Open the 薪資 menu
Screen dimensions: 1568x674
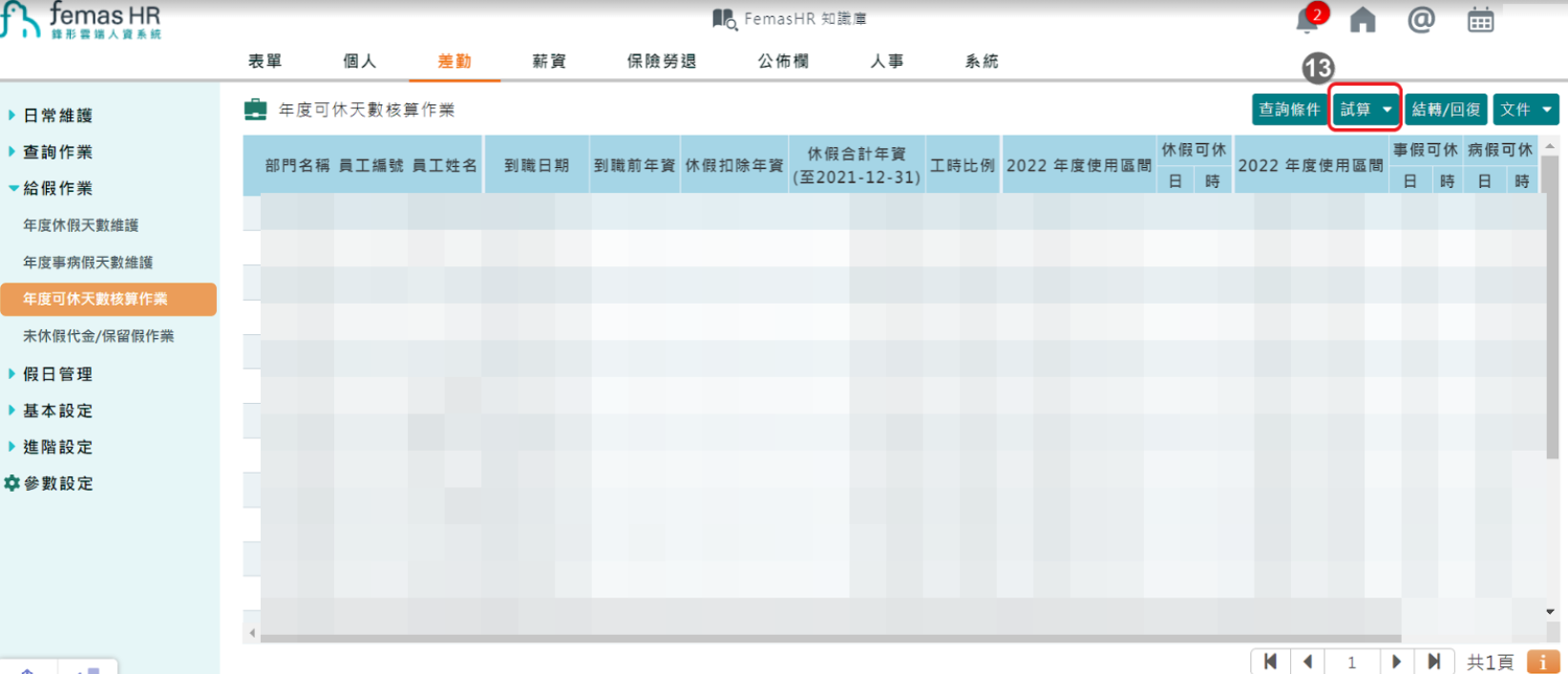(549, 61)
